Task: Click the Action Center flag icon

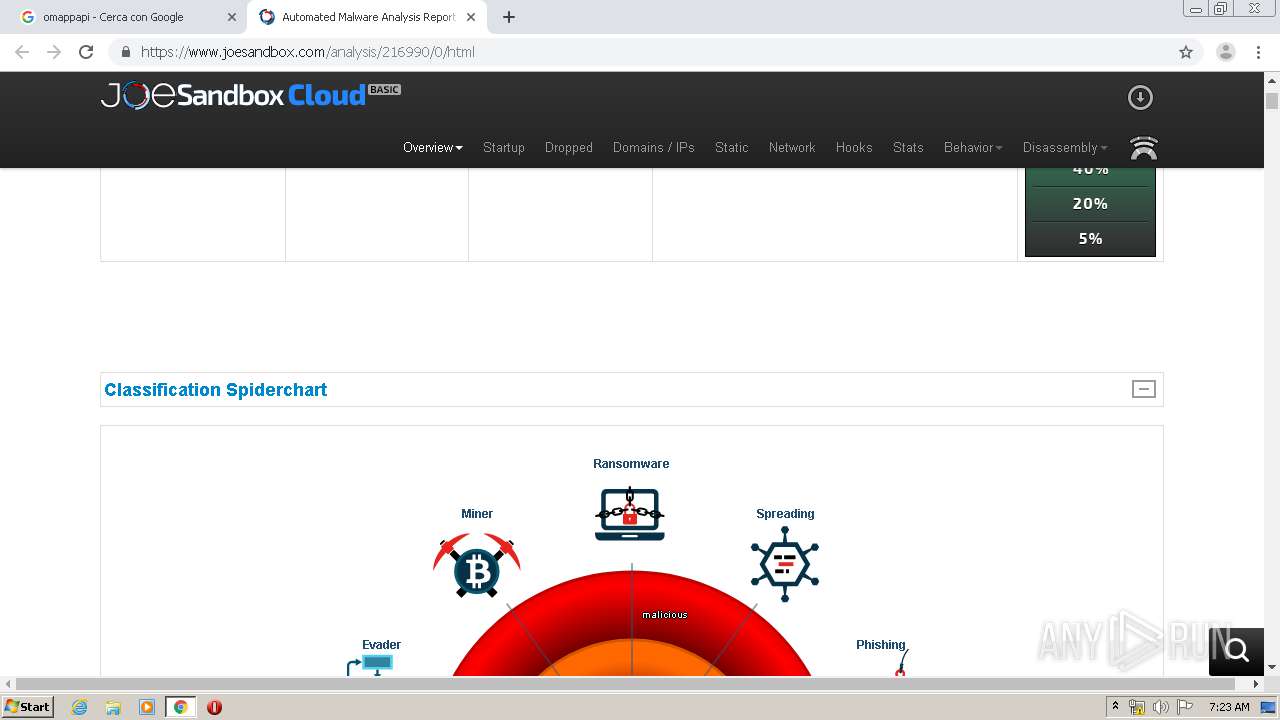Action: 1185,707
